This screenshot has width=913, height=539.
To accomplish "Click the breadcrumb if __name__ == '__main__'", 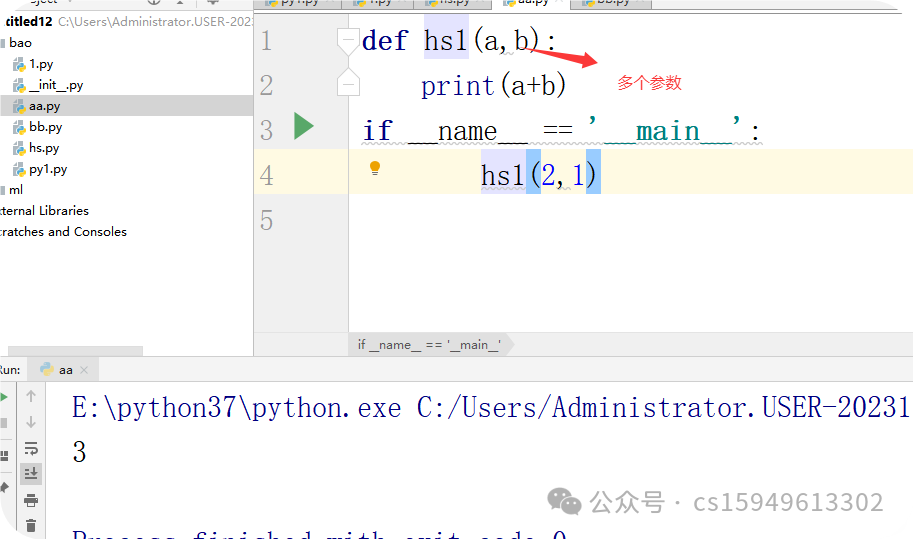I will coord(429,345).
